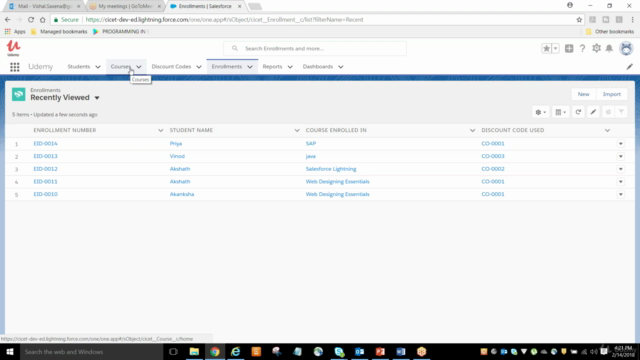Open enrollment record EID-0011

[x=45, y=182]
